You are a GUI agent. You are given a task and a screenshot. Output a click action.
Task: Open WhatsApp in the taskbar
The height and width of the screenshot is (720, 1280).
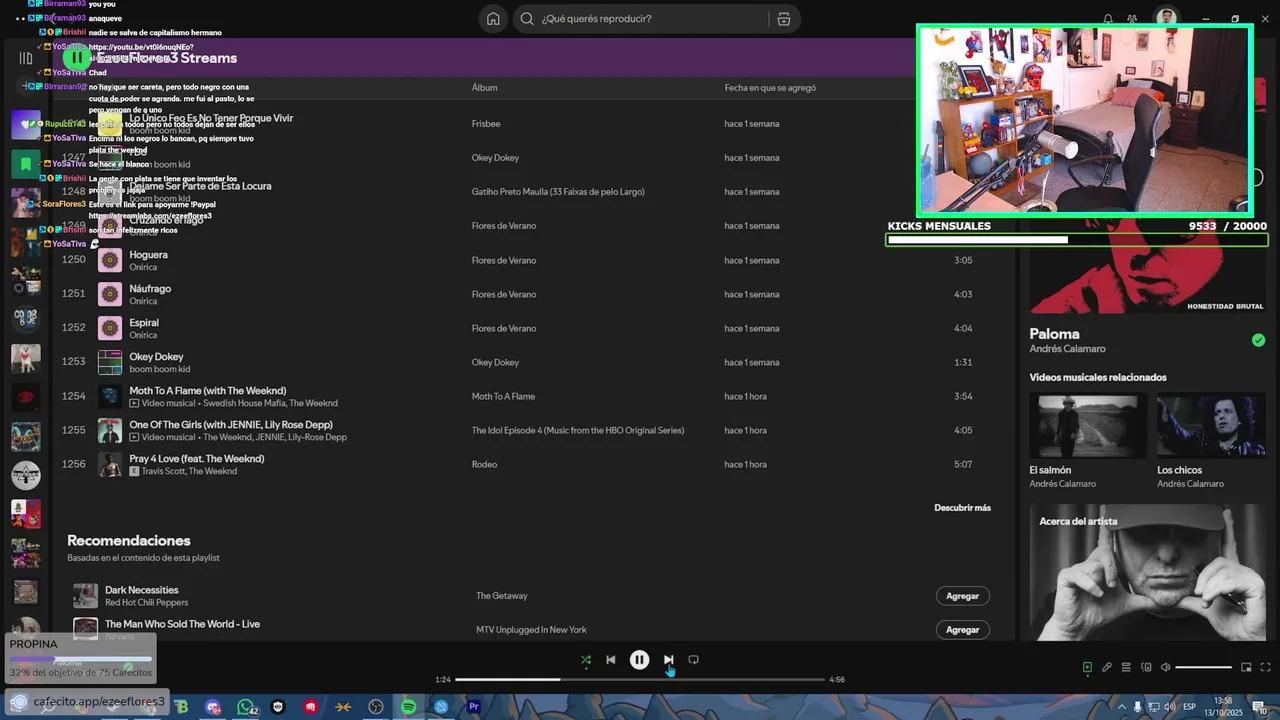(x=246, y=707)
